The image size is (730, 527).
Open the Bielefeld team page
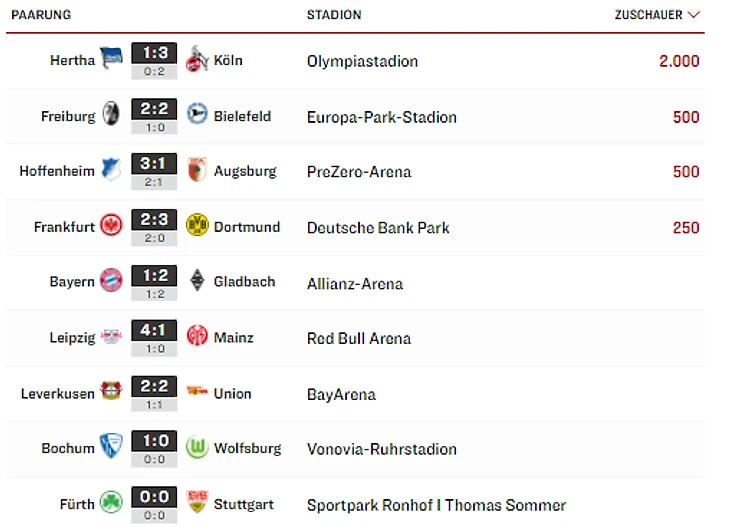(x=242, y=116)
